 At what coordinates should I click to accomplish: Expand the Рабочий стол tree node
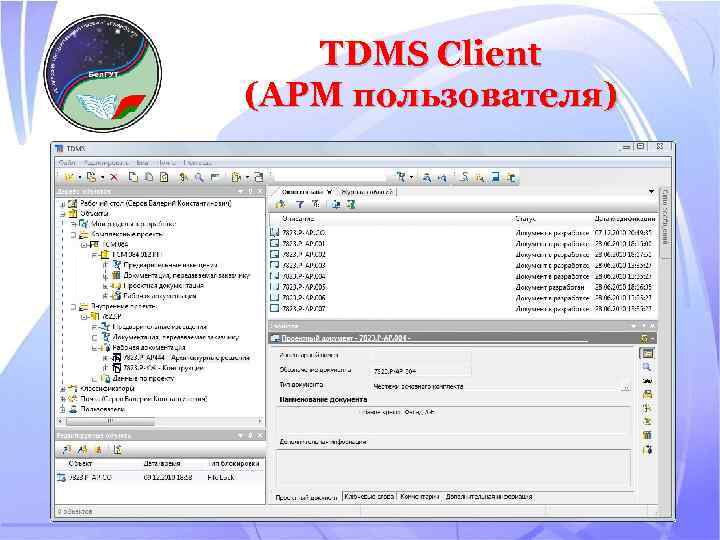[63, 203]
